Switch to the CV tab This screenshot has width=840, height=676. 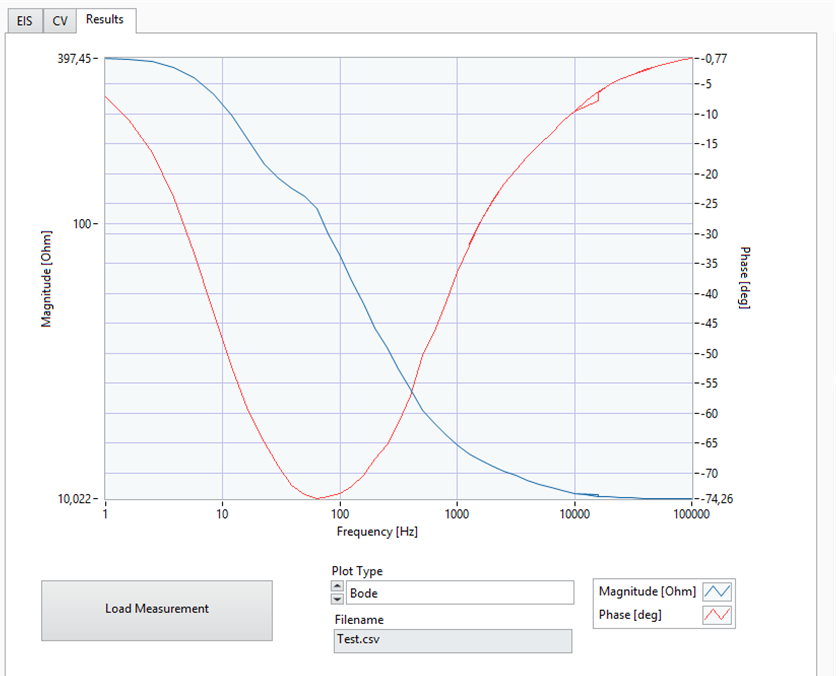click(x=59, y=21)
